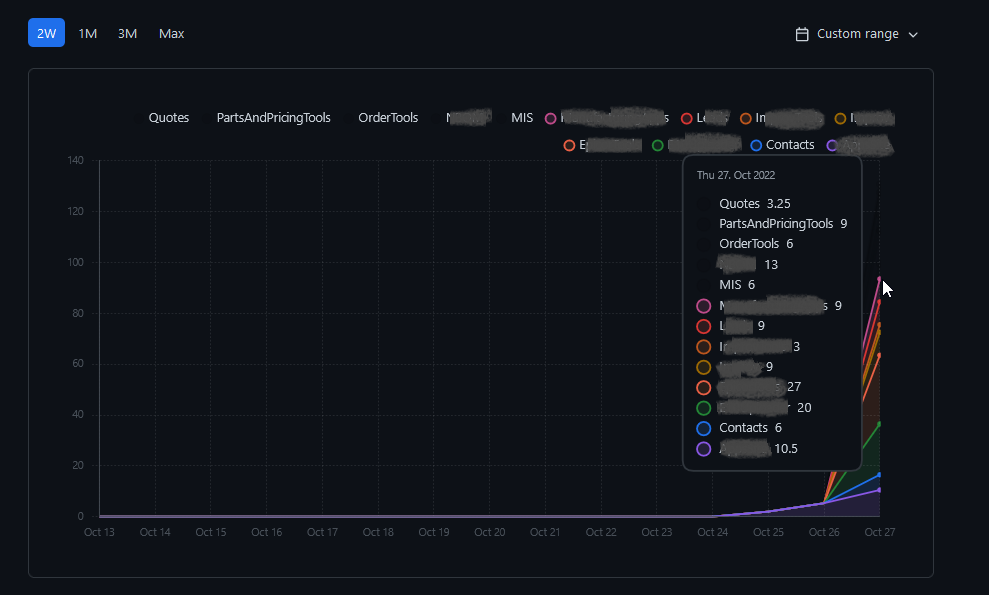Click the orange marker in the legend's second row
The height and width of the screenshot is (595, 989).
570,144
